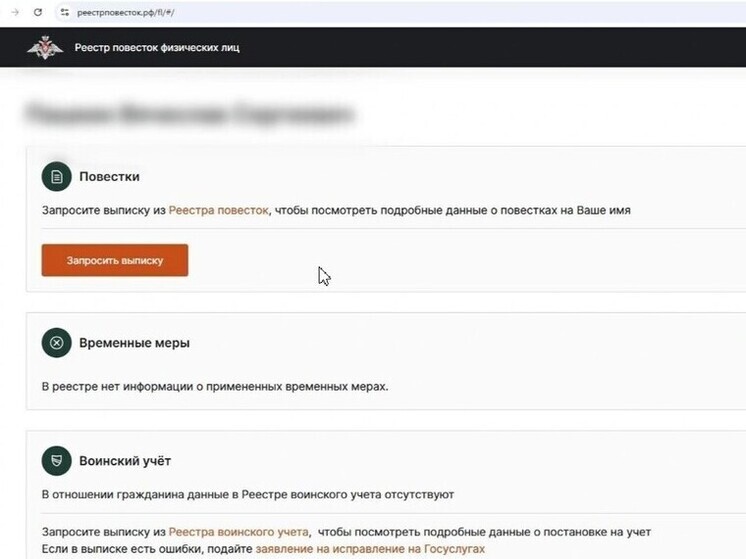Image resolution: width=746 pixels, height=559 pixels.
Task: Click header title Реестр повесток физических лиц
Action: [x=157, y=48]
